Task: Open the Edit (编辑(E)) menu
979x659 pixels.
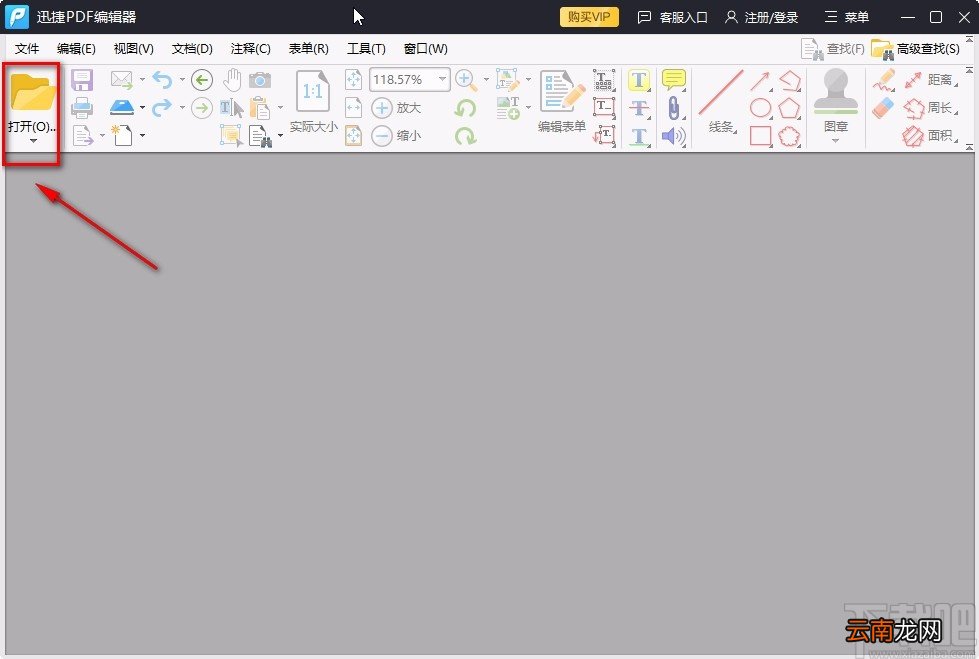Action: 76,49
